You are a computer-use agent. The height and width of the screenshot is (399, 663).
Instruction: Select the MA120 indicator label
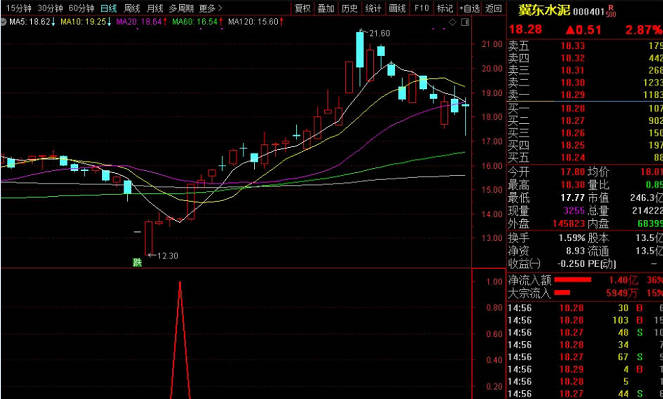pos(255,22)
